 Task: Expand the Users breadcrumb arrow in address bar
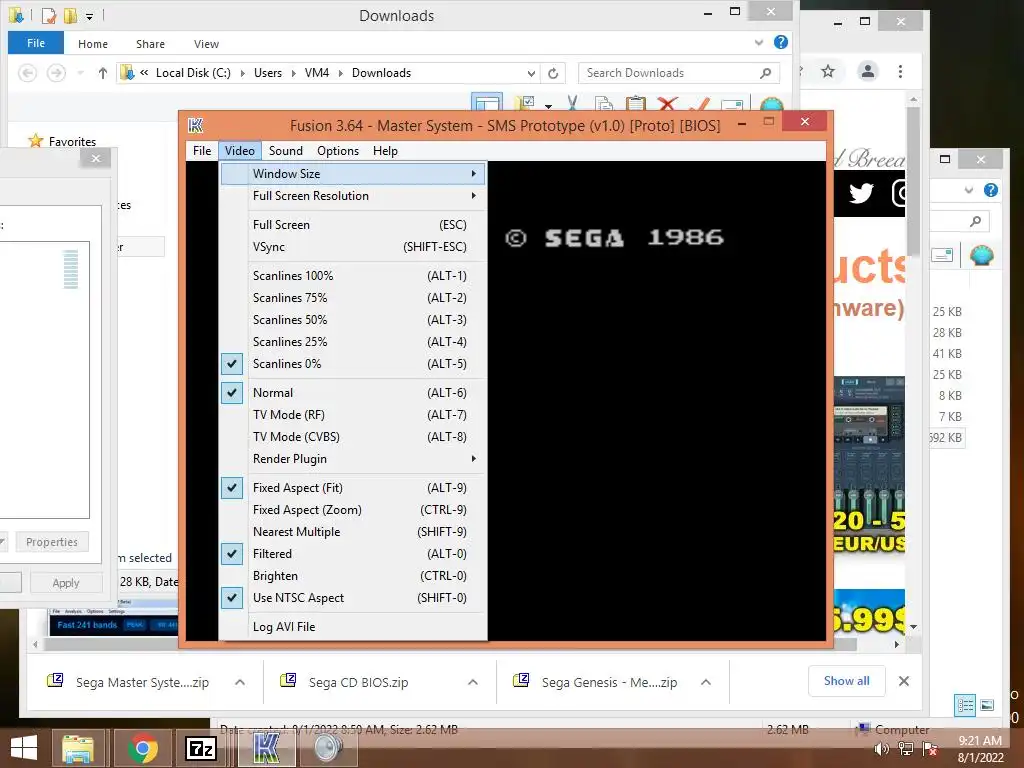293,73
